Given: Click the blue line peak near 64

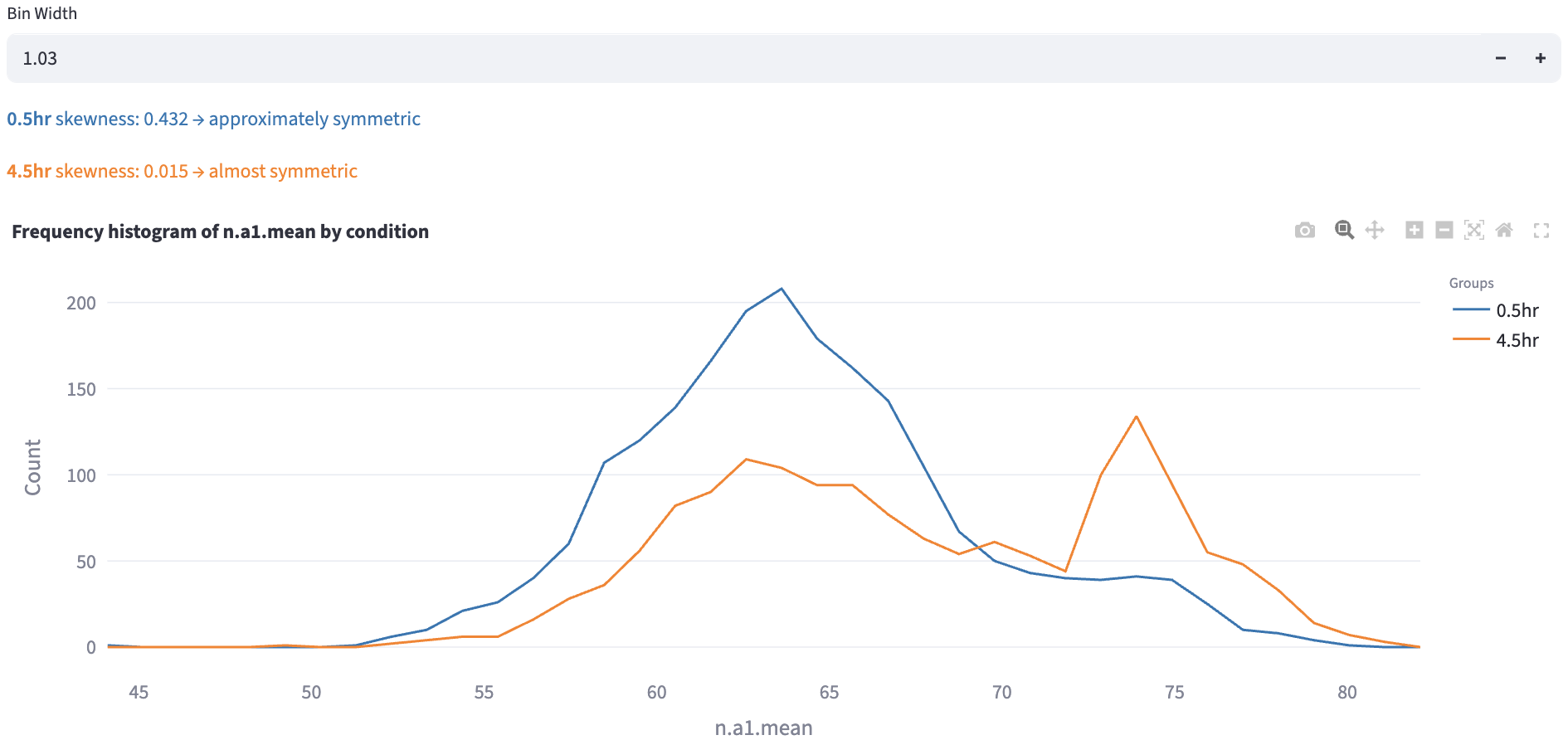Looking at the screenshot, I should 782,289.
